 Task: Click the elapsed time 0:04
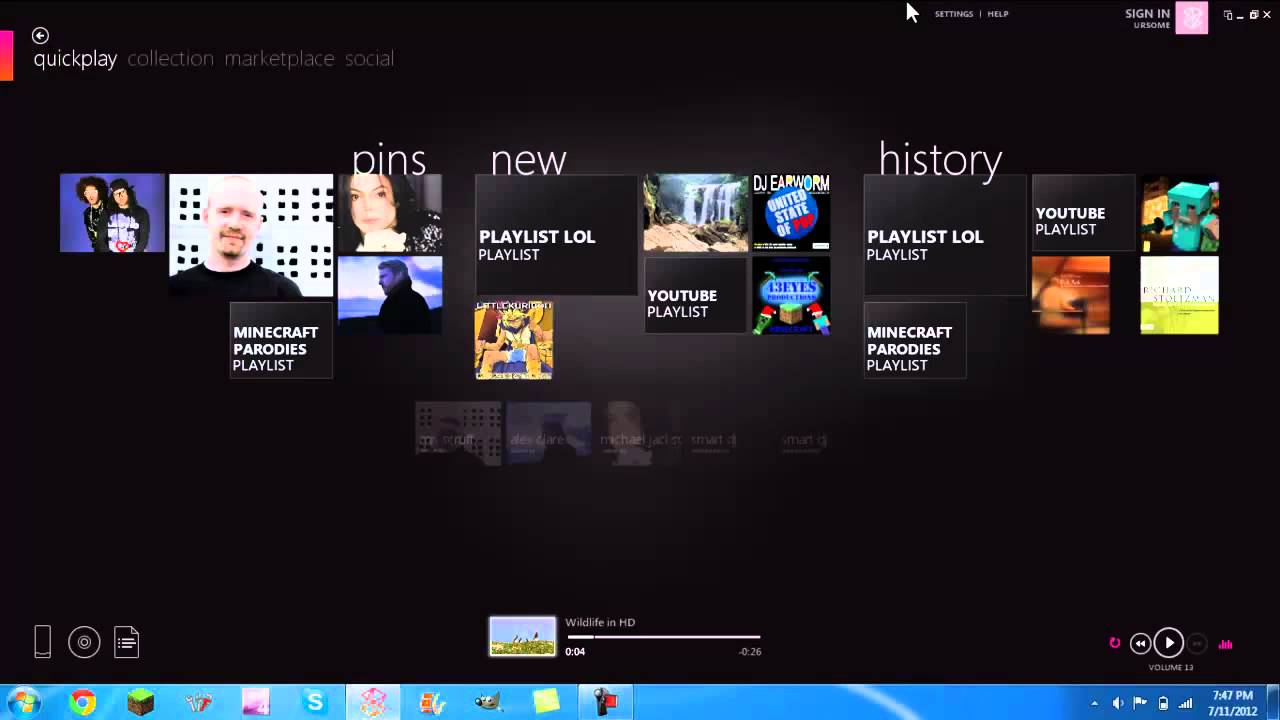click(x=575, y=652)
